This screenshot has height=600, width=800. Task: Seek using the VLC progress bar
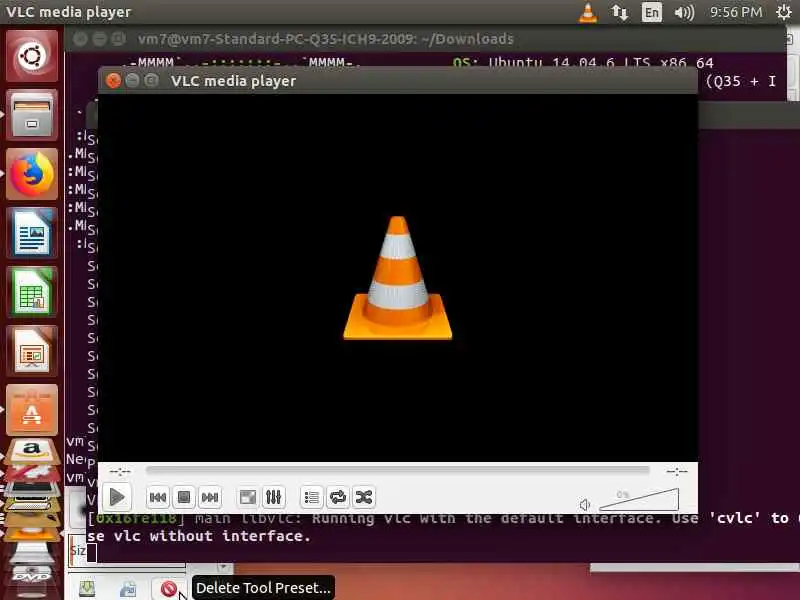point(397,470)
